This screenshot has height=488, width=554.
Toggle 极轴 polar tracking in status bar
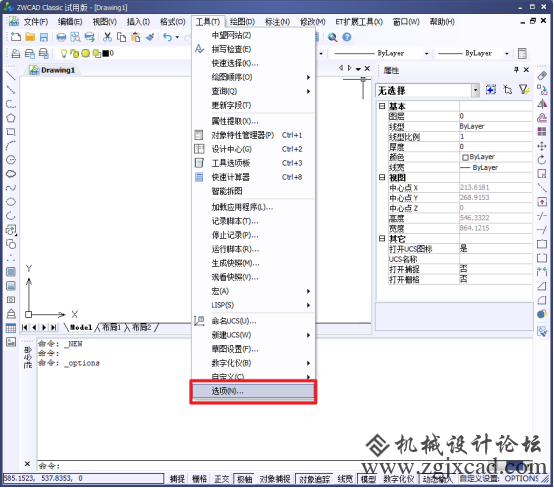tap(244, 479)
